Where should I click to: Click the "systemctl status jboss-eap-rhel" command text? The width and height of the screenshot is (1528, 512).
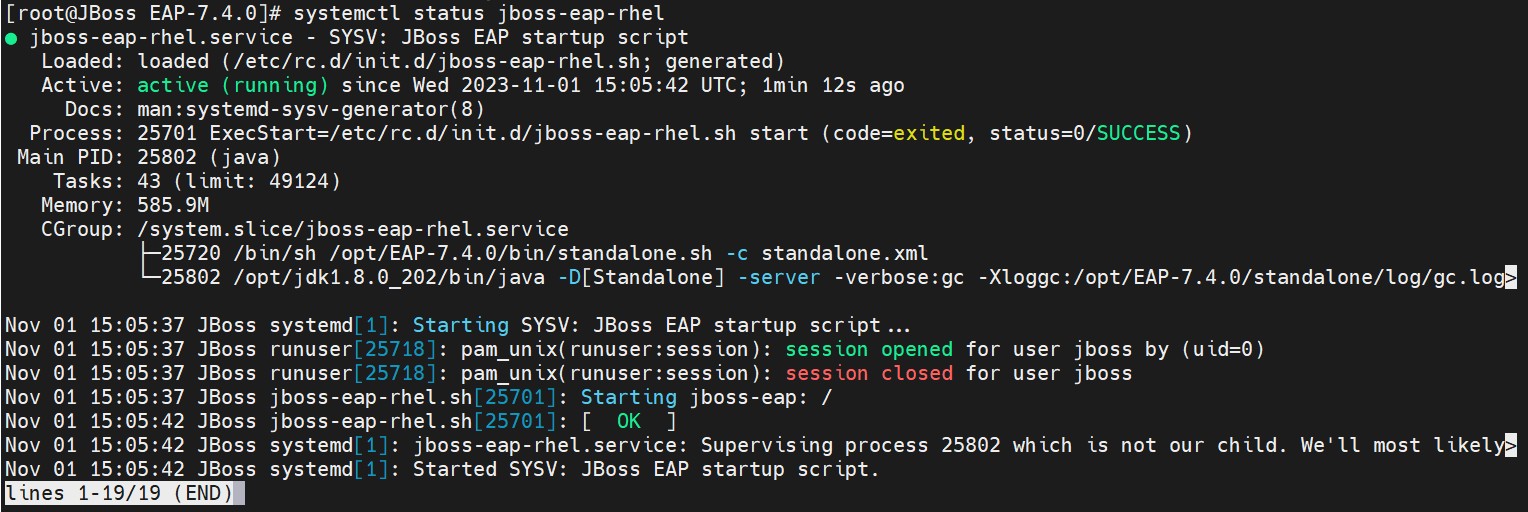coord(478,14)
